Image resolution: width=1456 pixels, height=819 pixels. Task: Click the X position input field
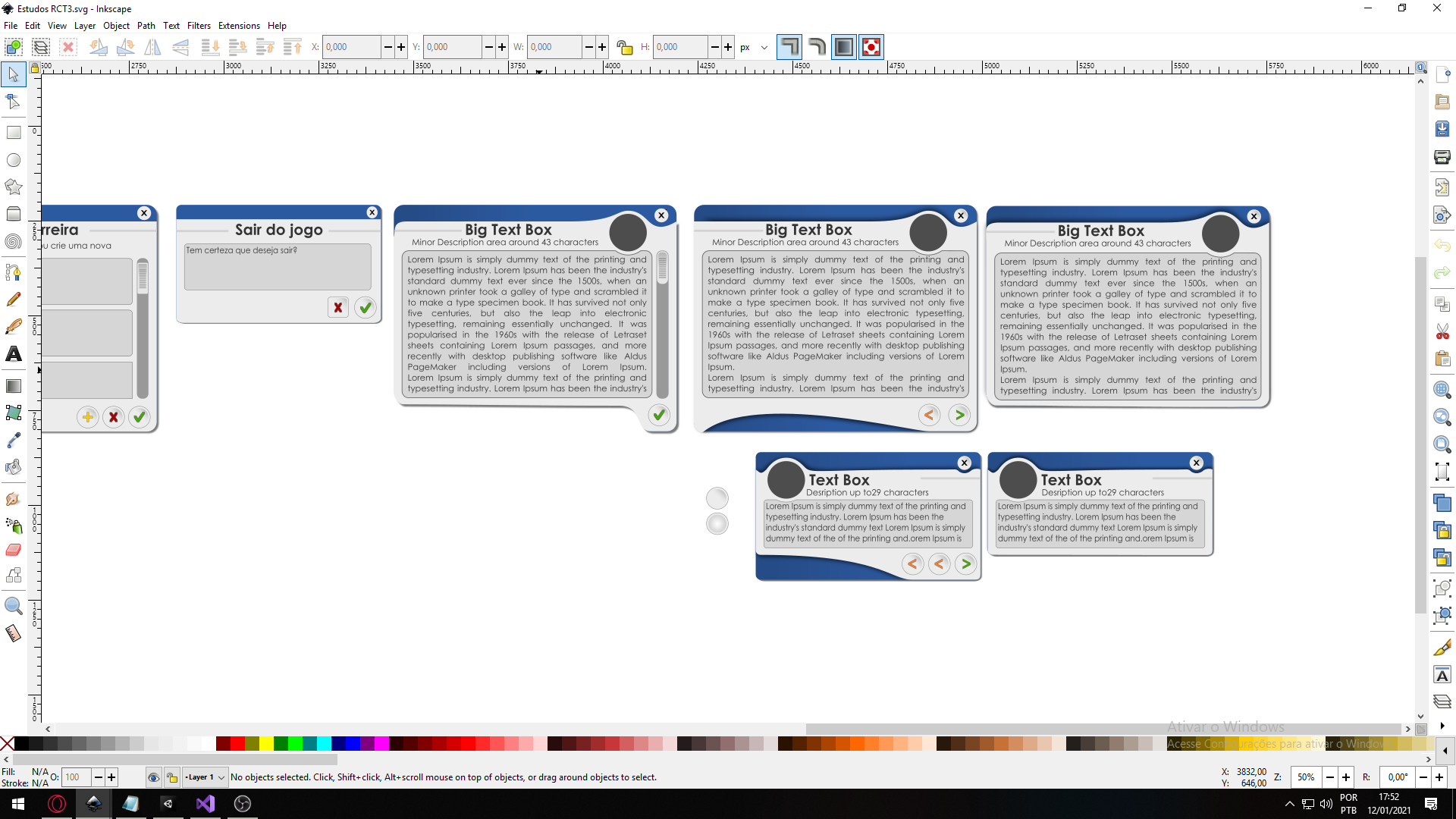click(351, 47)
